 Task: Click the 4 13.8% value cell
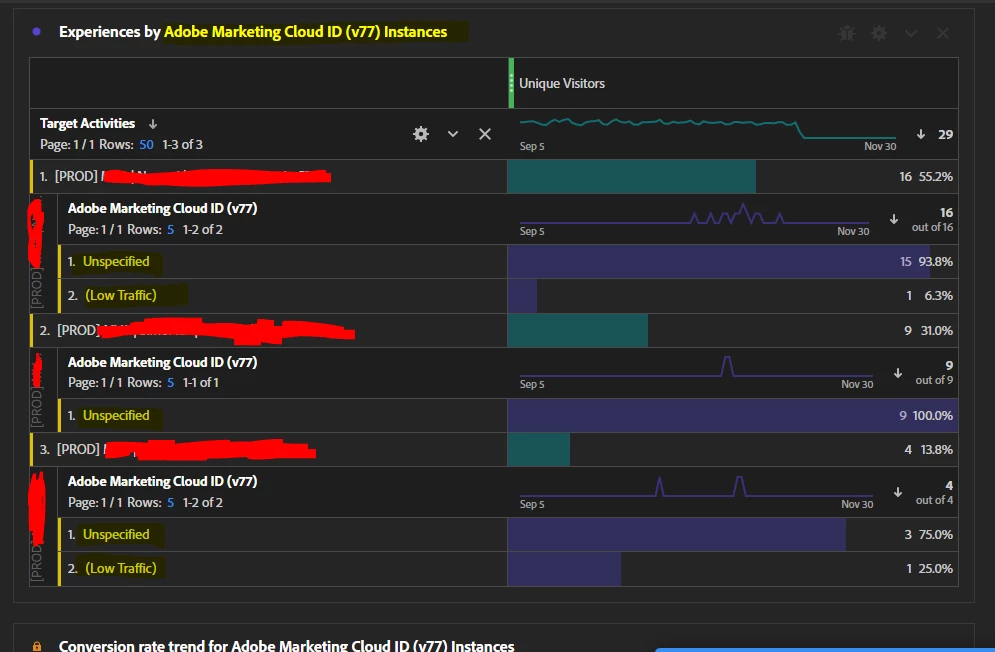click(x=732, y=449)
